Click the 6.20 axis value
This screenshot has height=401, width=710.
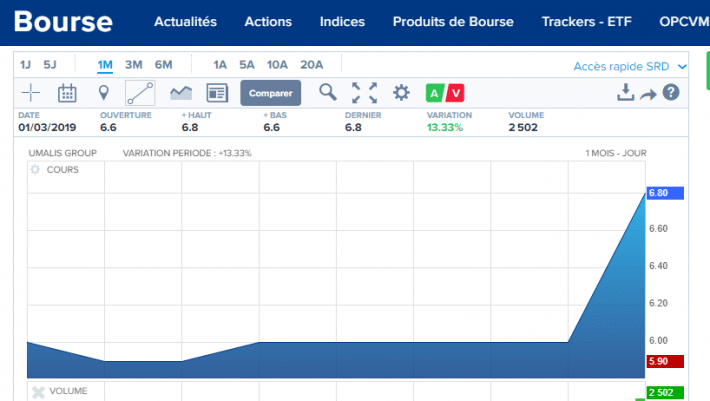pos(658,303)
